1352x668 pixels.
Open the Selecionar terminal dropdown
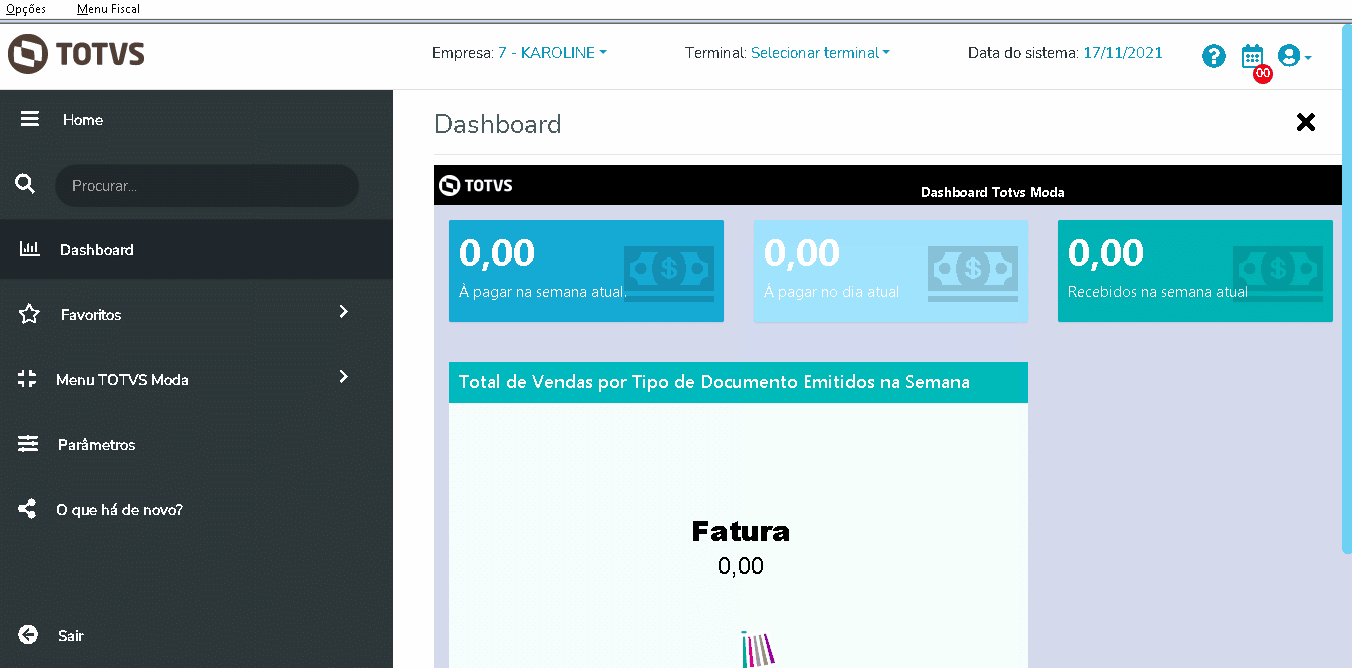point(820,53)
